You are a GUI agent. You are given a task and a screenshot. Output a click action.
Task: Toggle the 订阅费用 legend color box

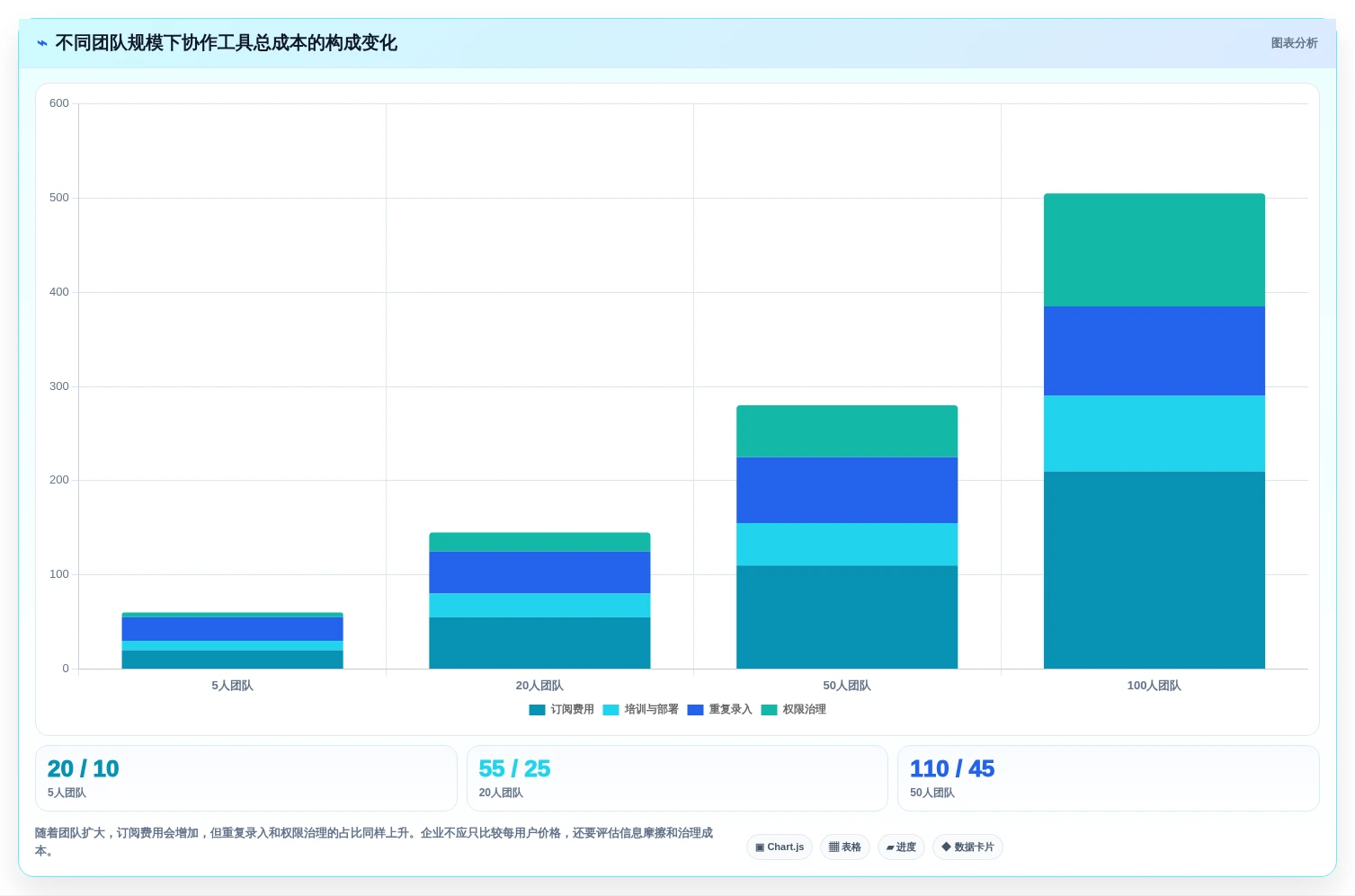coord(538,710)
